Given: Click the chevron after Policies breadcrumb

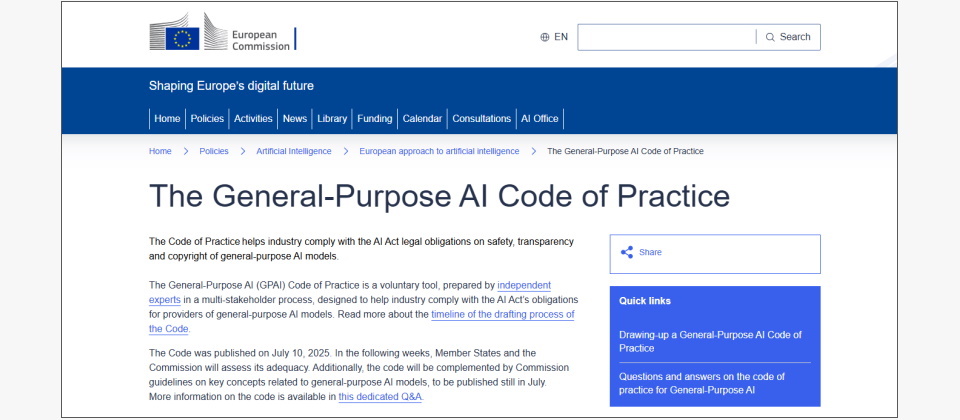Looking at the screenshot, I should (242, 151).
